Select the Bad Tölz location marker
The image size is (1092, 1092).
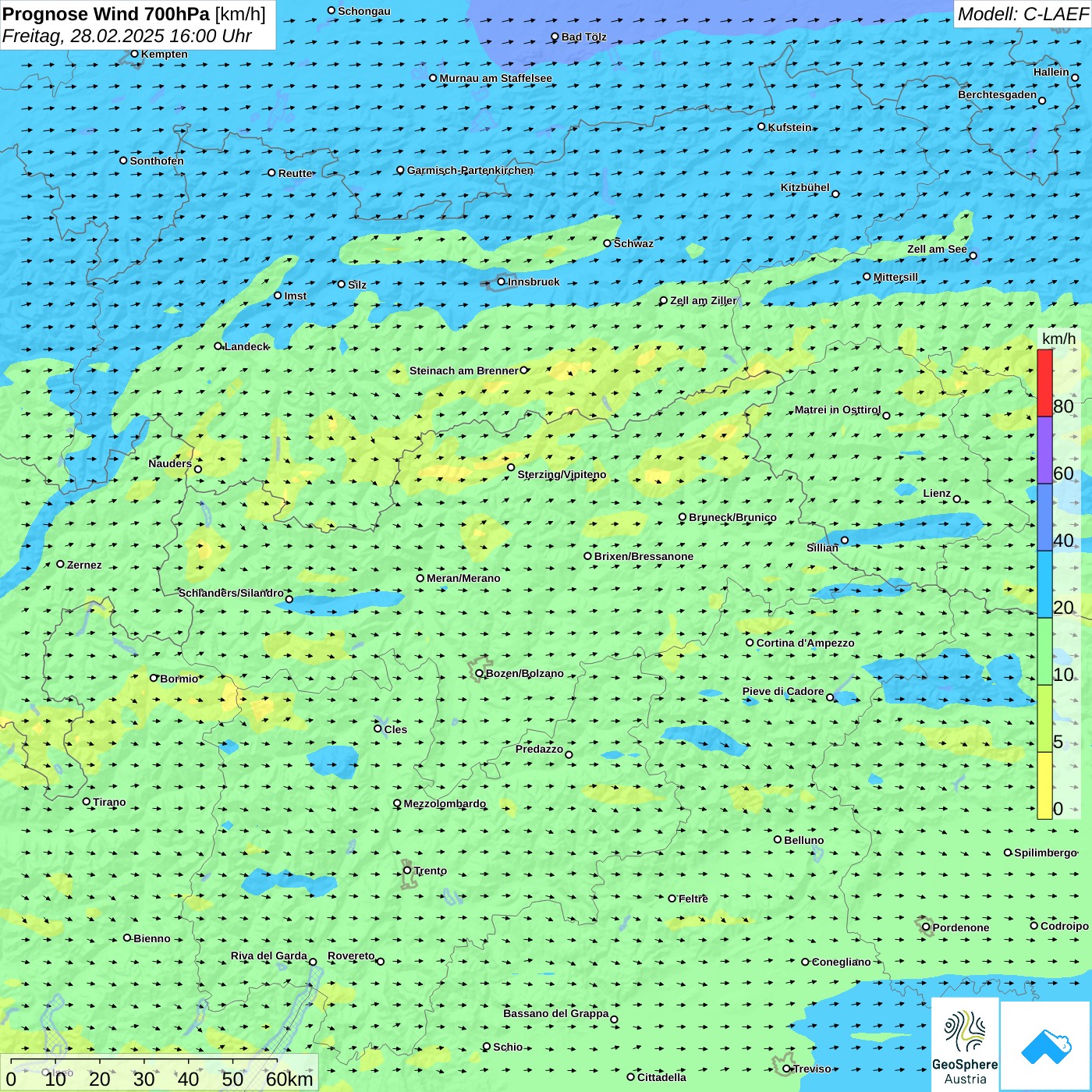[x=555, y=37]
